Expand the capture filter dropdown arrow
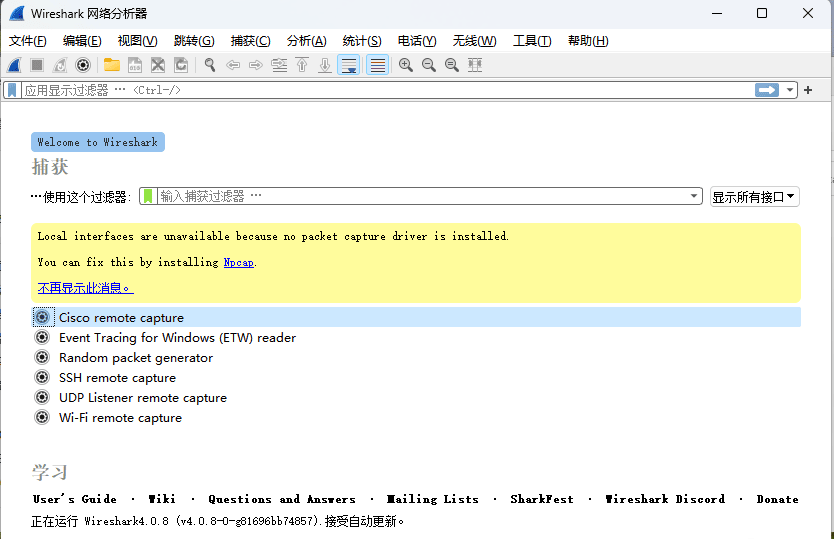Viewport: 834px width, 539px height. pyautogui.click(x=695, y=196)
